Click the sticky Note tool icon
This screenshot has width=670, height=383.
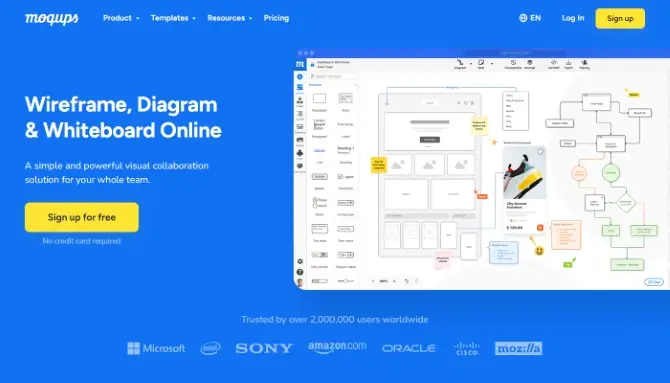[481, 64]
